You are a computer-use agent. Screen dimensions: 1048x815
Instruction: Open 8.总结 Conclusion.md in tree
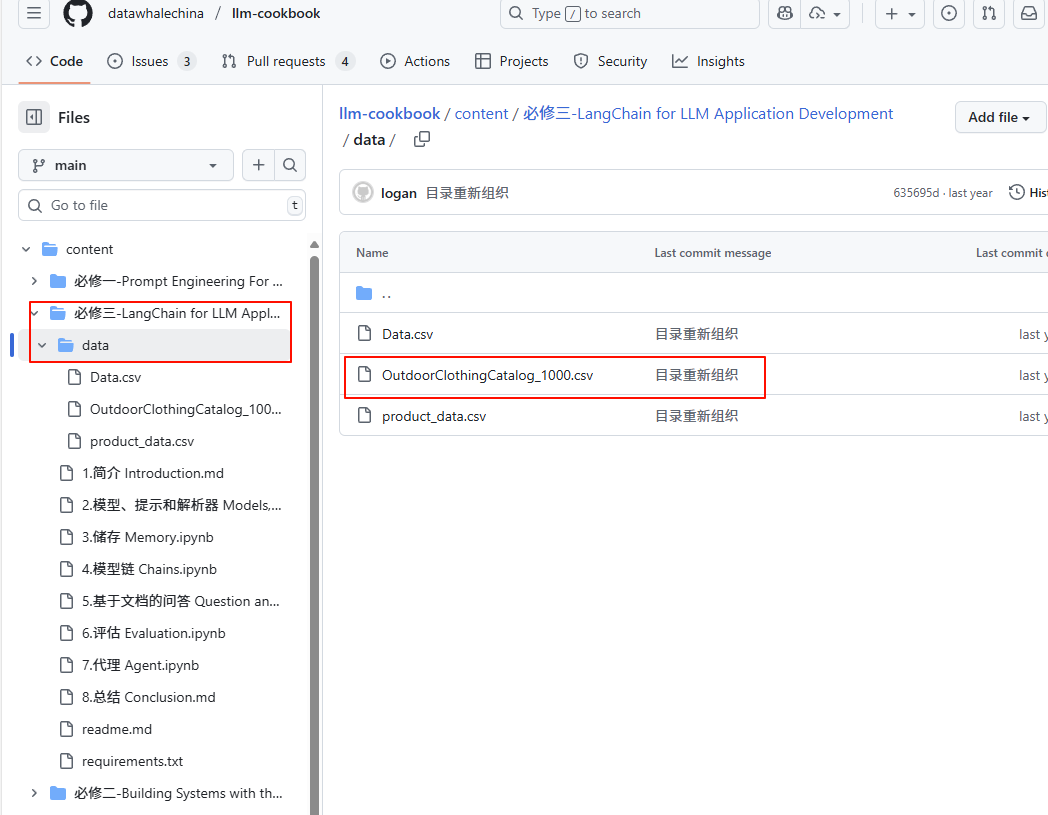148,697
